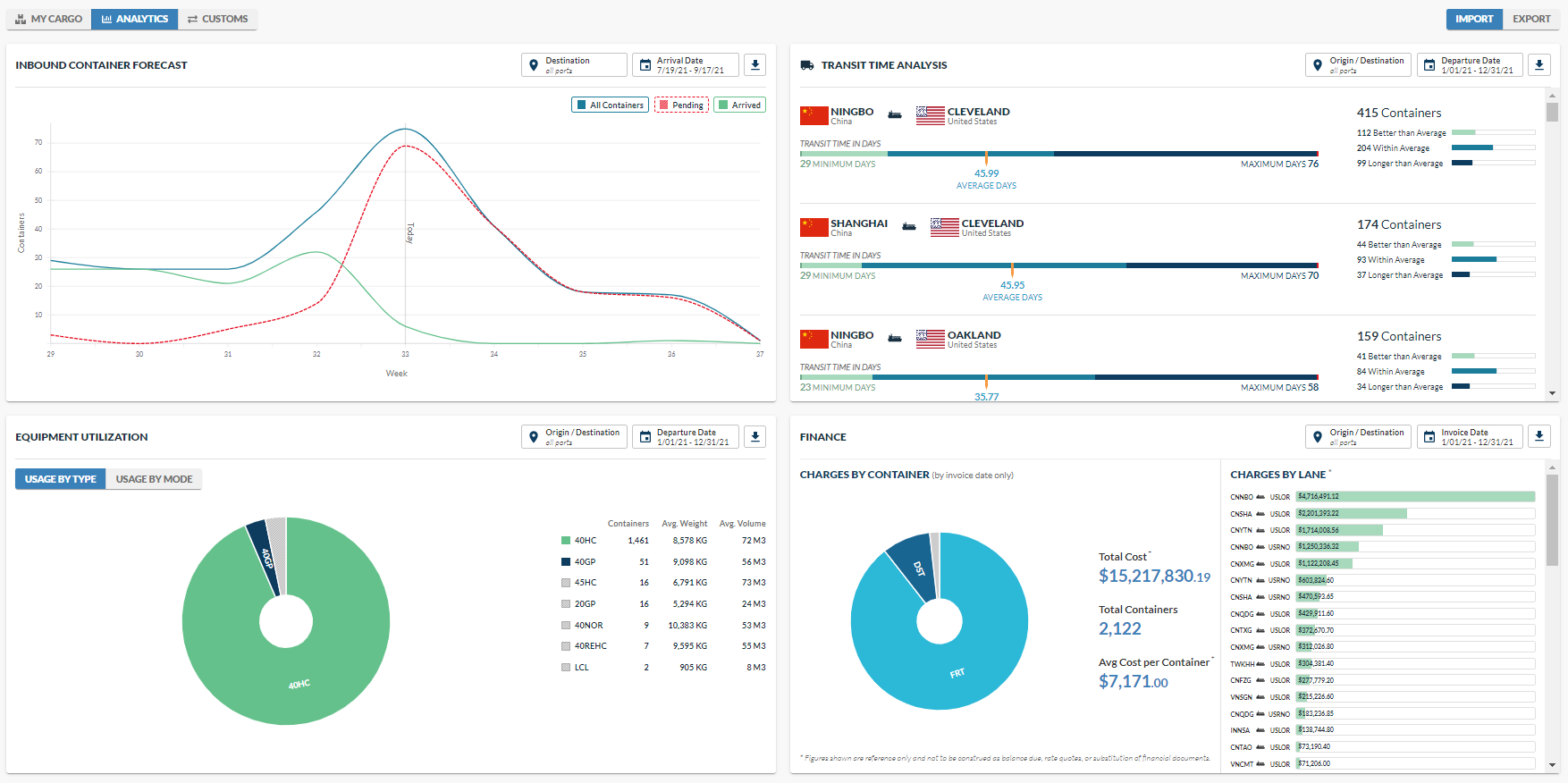Select the Import mode button

[1474, 19]
